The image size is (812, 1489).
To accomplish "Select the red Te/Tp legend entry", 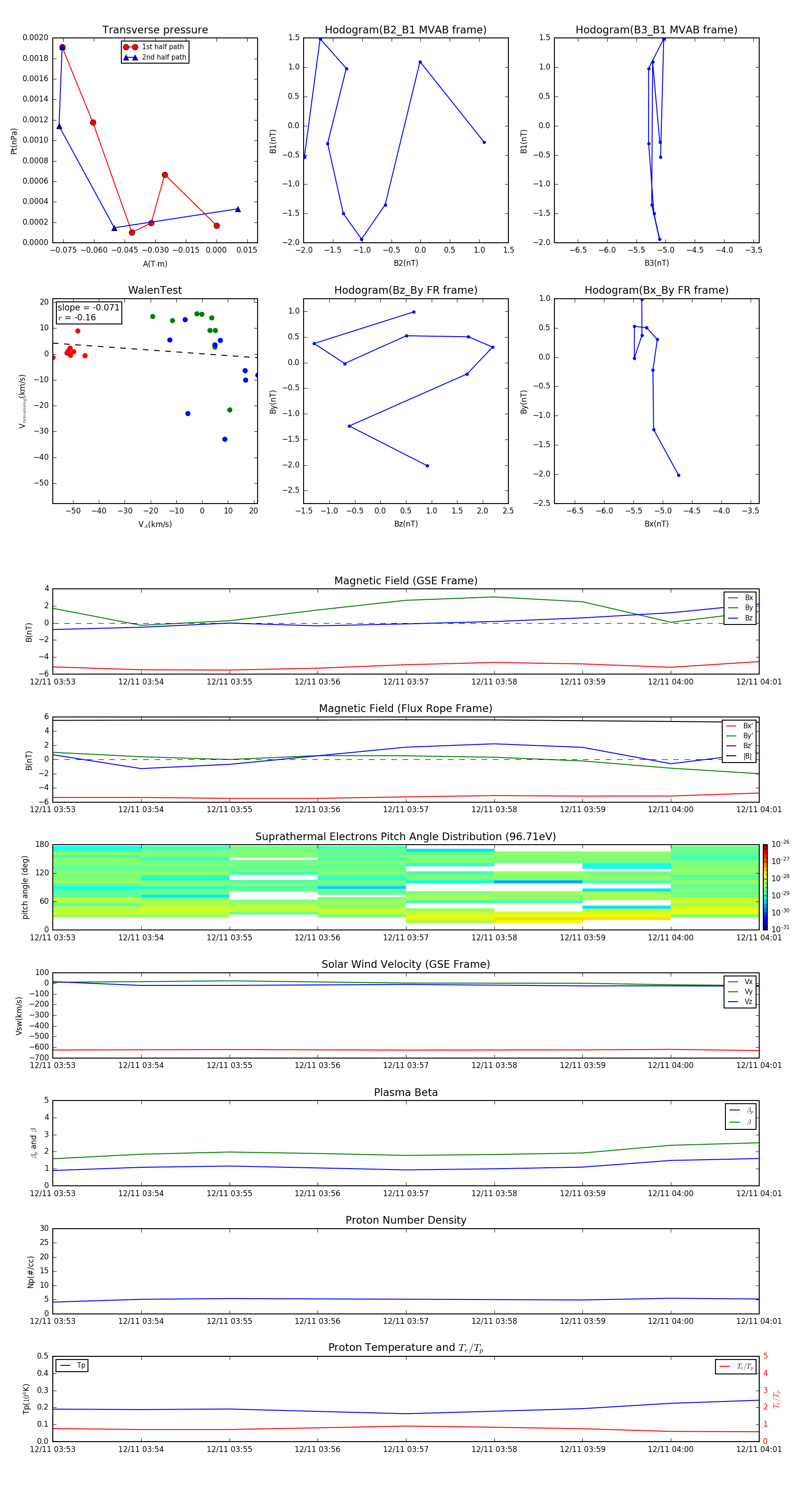I will click(x=736, y=1366).
